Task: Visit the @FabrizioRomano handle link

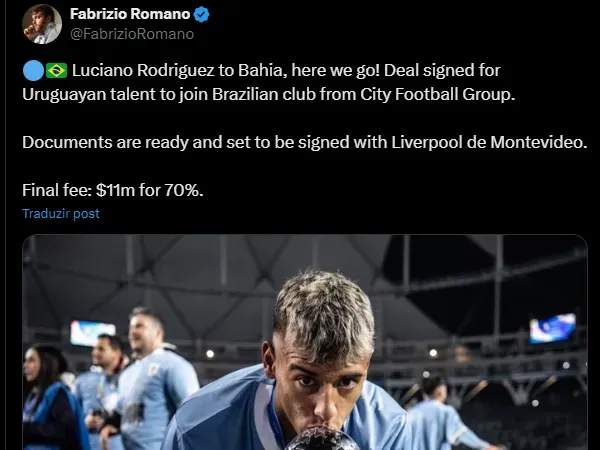Action: 131,33
